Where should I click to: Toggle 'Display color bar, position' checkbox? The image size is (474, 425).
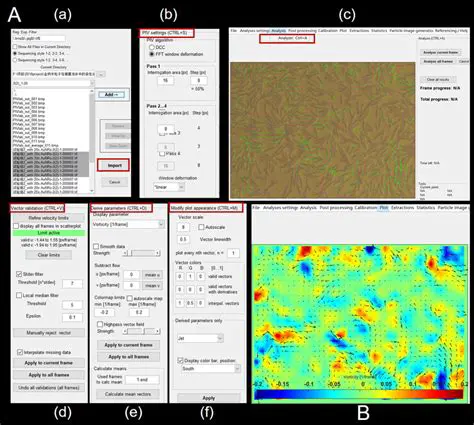180,360
